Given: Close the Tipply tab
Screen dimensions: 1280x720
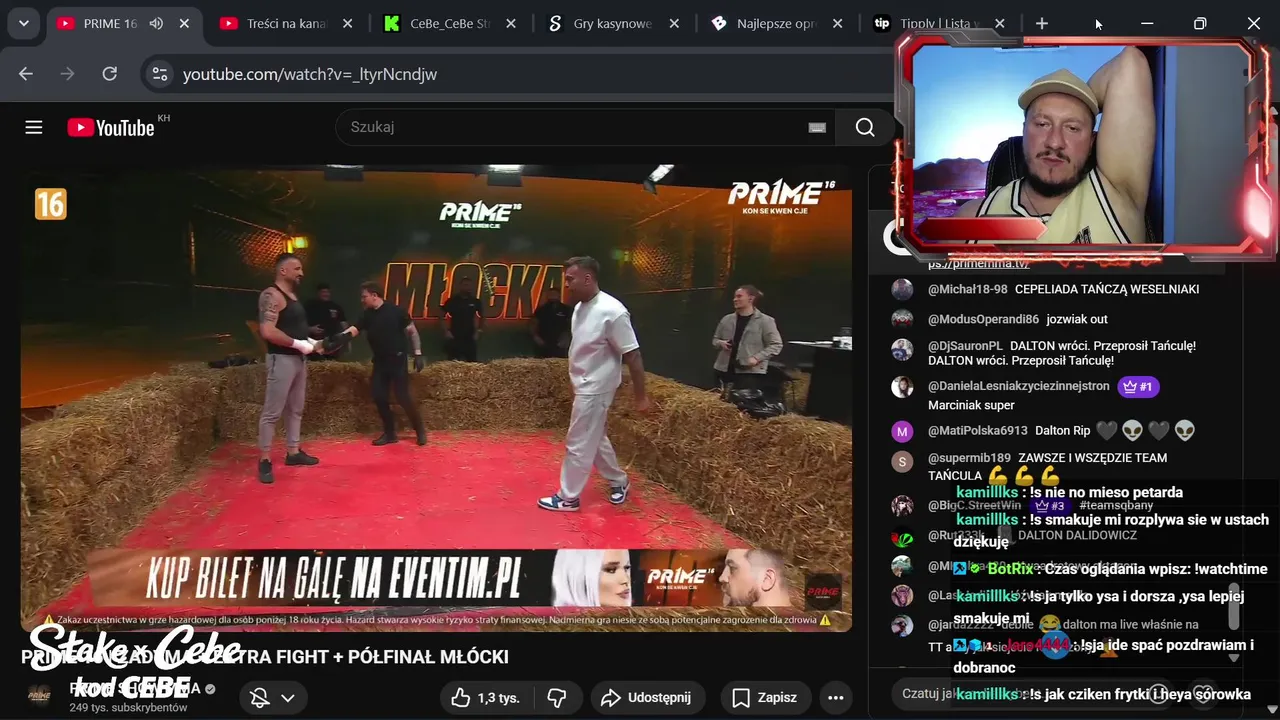Looking at the screenshot, I should point(1000,23).
